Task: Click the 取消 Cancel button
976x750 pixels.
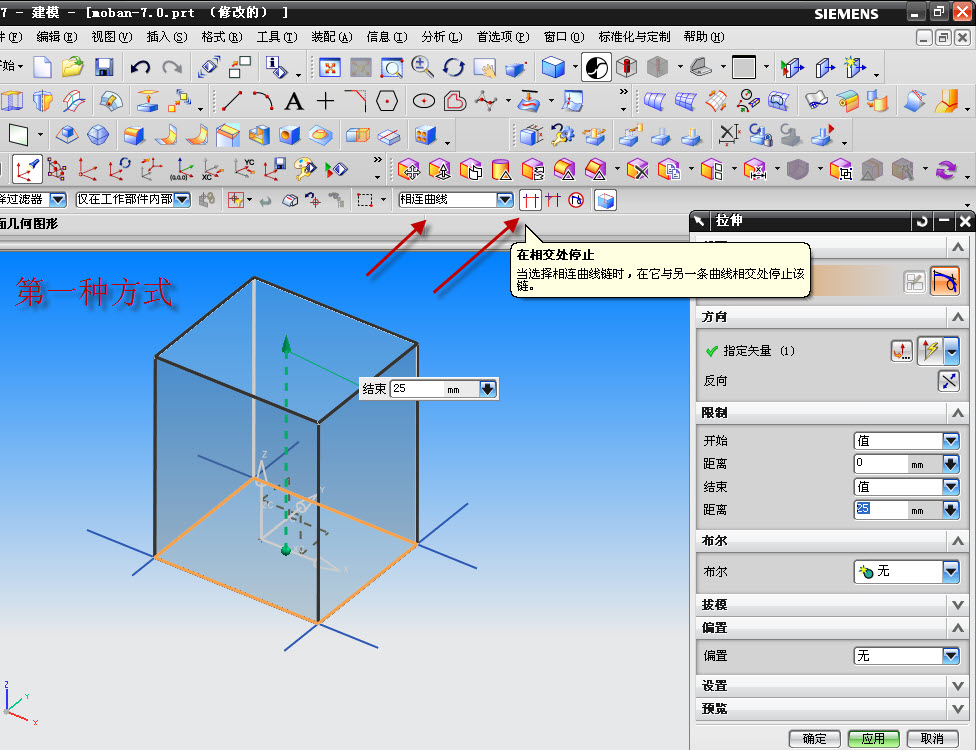Action: [x=932, y=739]
